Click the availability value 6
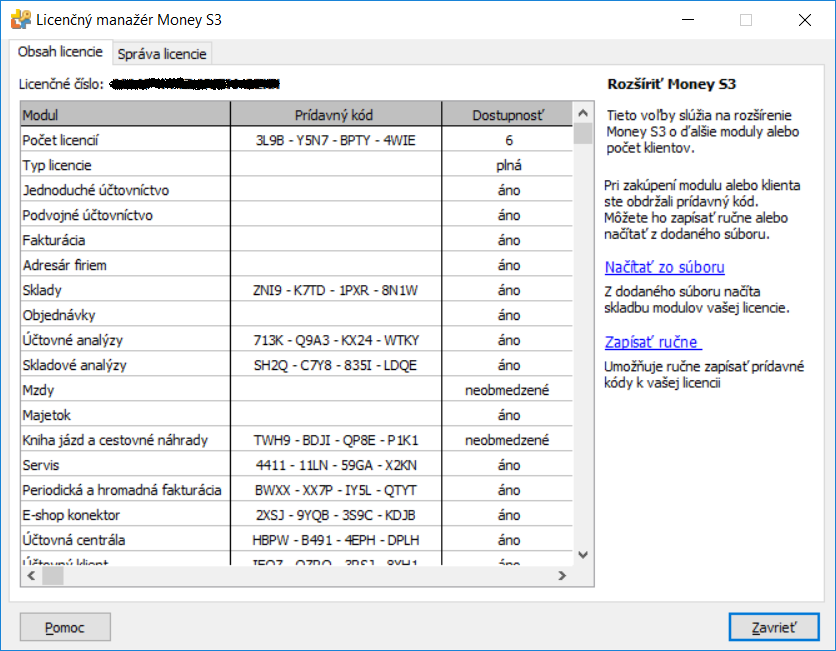Screen dimensions: 836x651 click(509, 140)
